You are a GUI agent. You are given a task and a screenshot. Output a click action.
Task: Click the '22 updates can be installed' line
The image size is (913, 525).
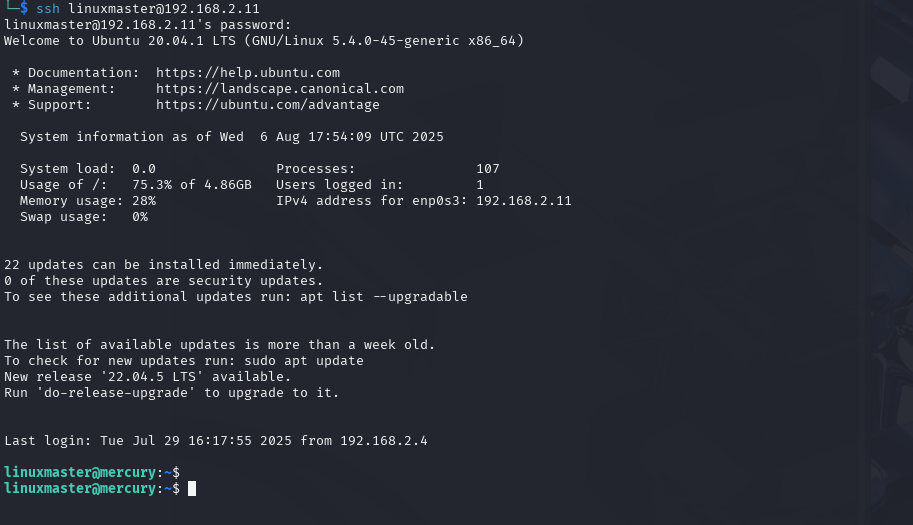click(164, 265)
